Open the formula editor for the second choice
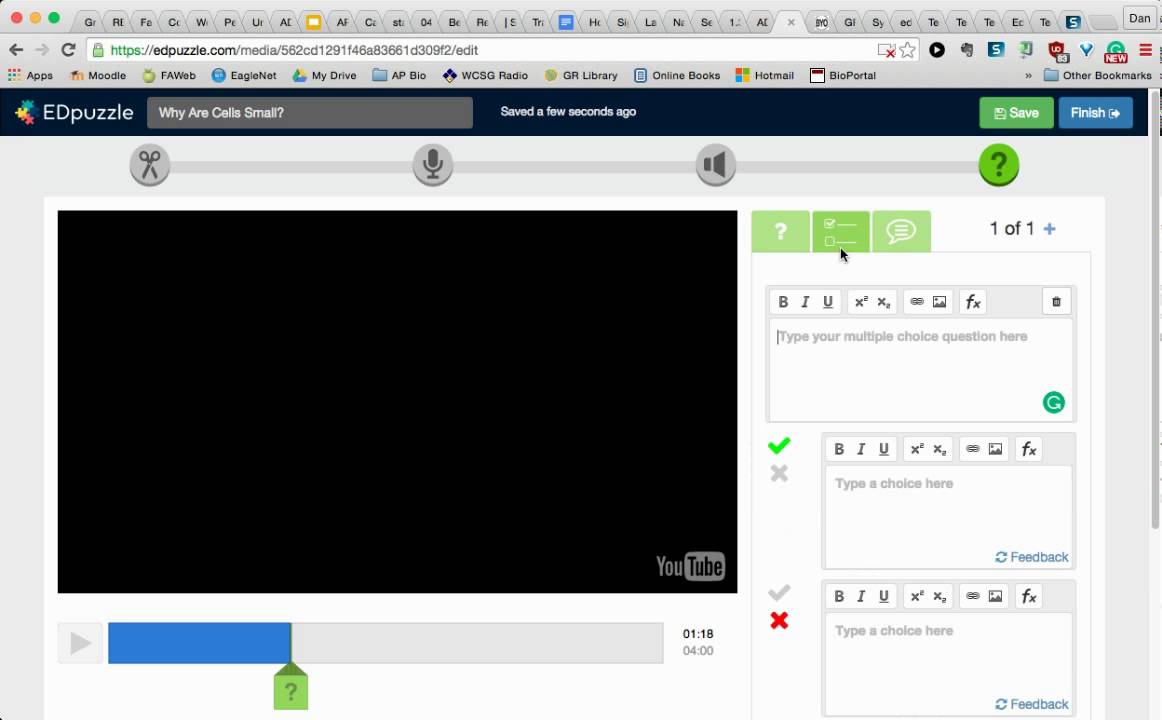The width and height of the screenshot is (1162, 720). click(x=1029, y=596)
